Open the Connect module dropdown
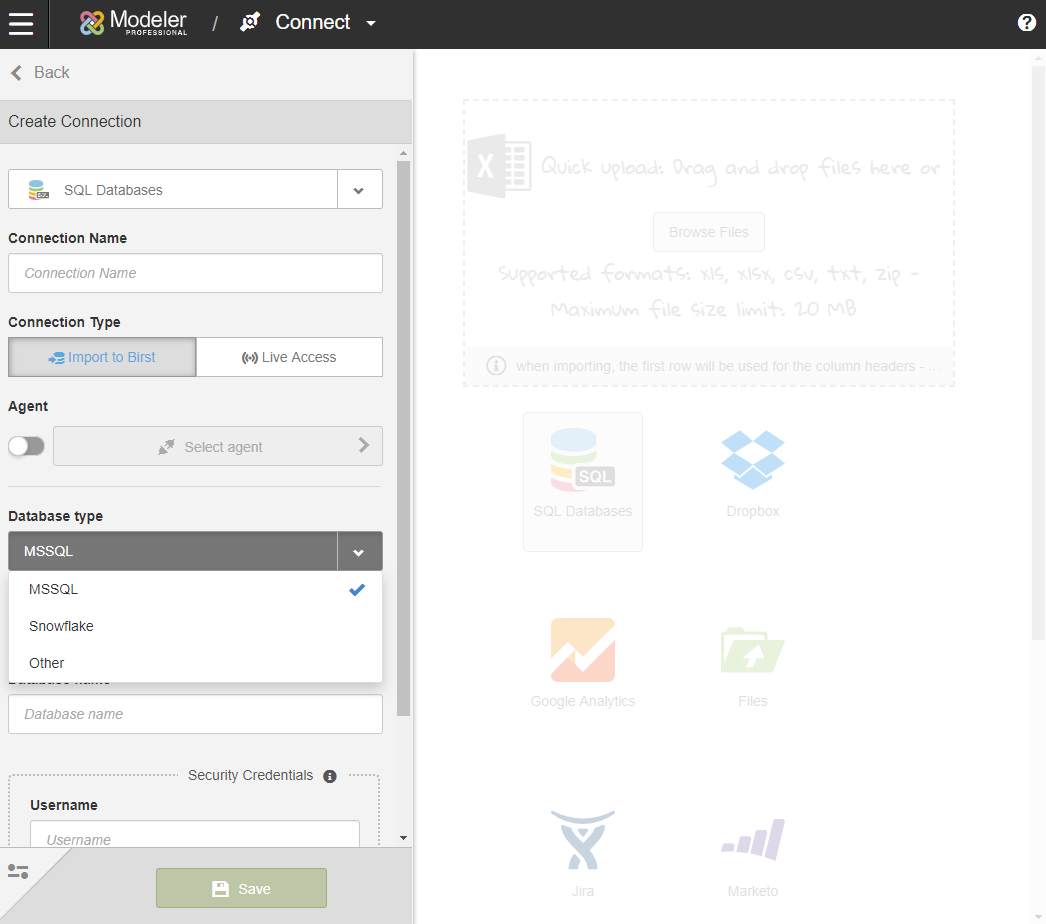This screenshot has height=924, width=1046. coord(371,23)
